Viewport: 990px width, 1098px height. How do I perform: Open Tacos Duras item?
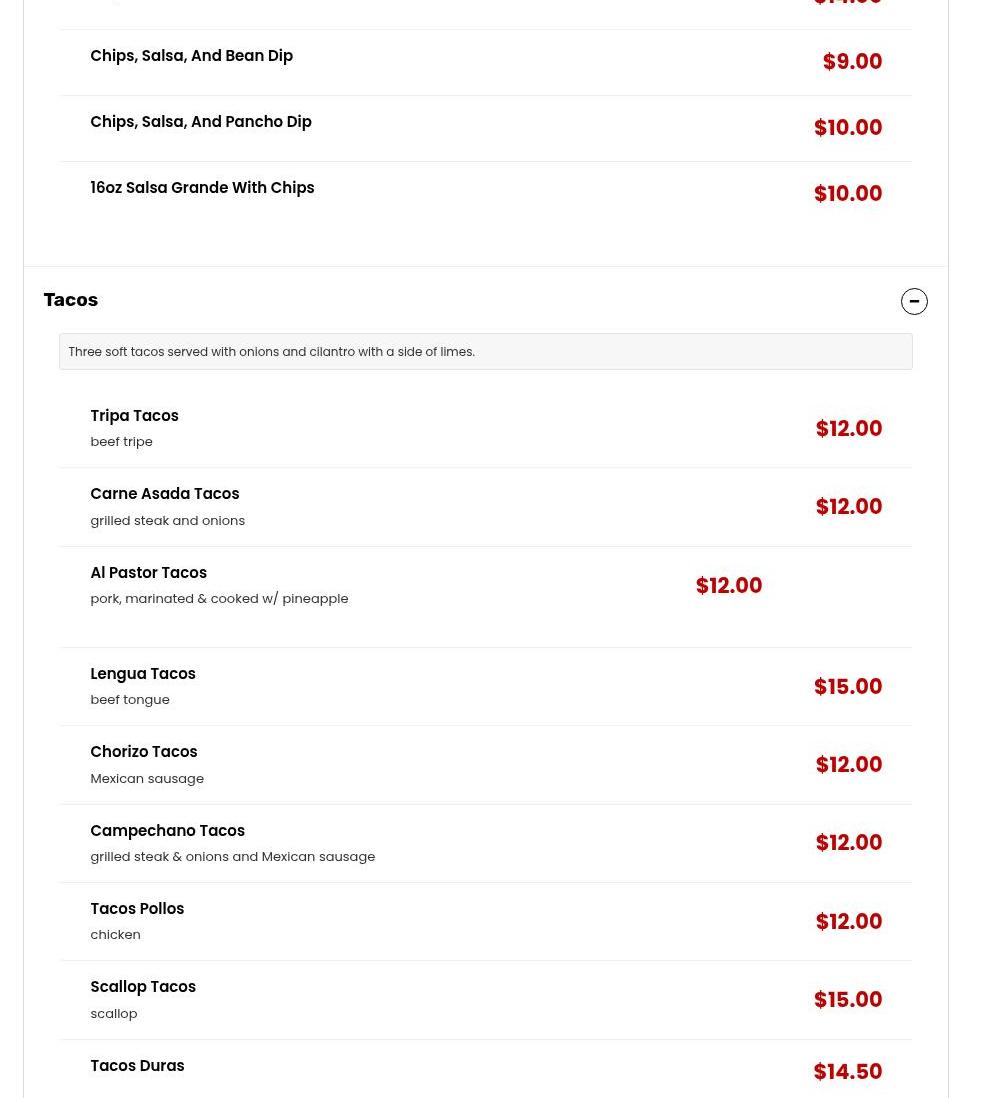[x=137, y=1066]
